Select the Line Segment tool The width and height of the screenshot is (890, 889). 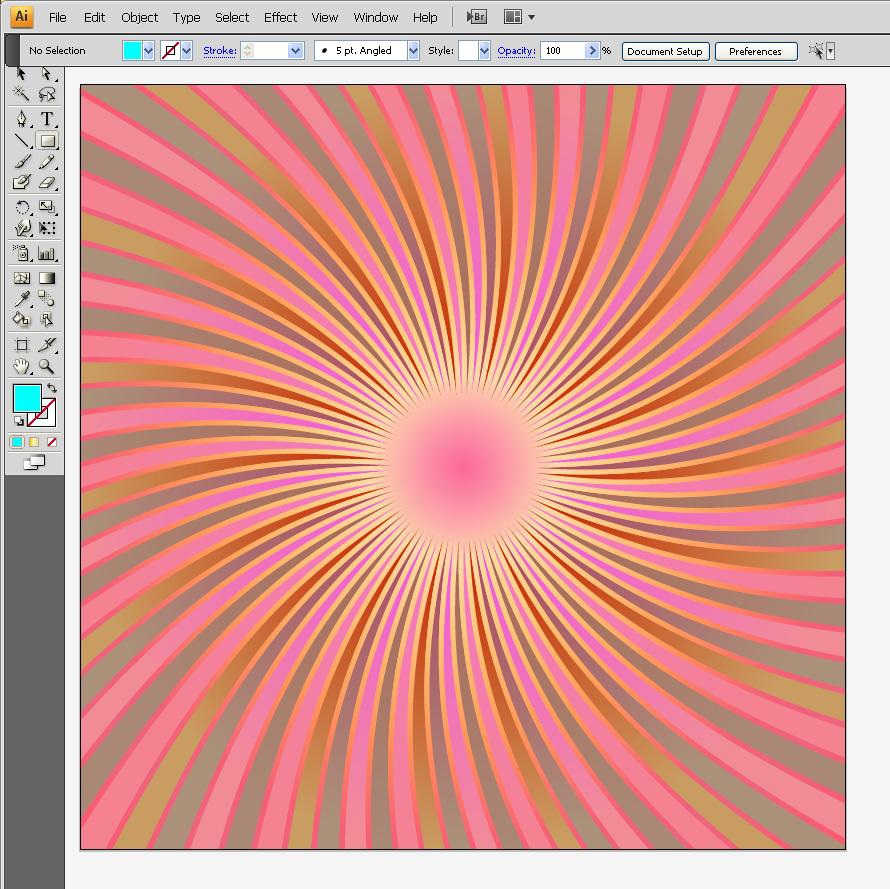[21, 140]
